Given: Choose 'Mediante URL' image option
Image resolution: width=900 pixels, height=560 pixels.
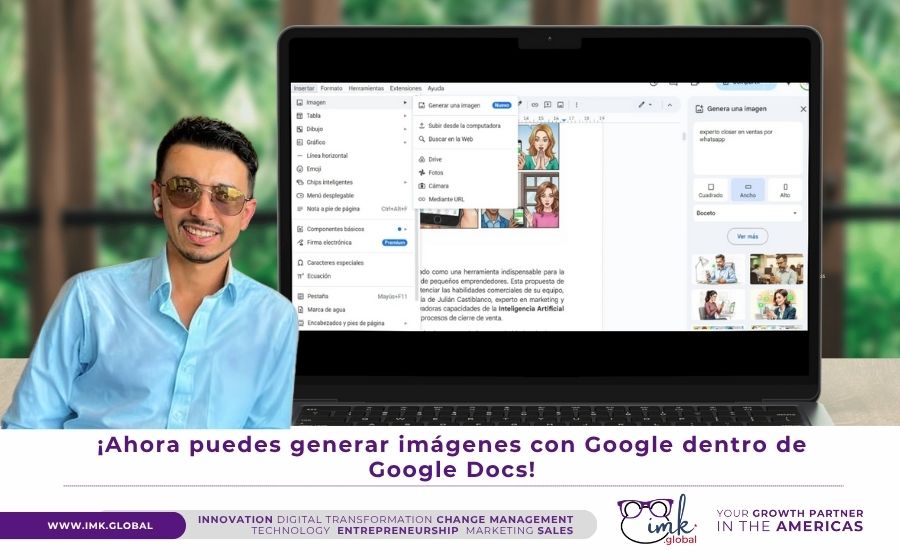Looking at the screenshot, I should (x=446, y=199).
